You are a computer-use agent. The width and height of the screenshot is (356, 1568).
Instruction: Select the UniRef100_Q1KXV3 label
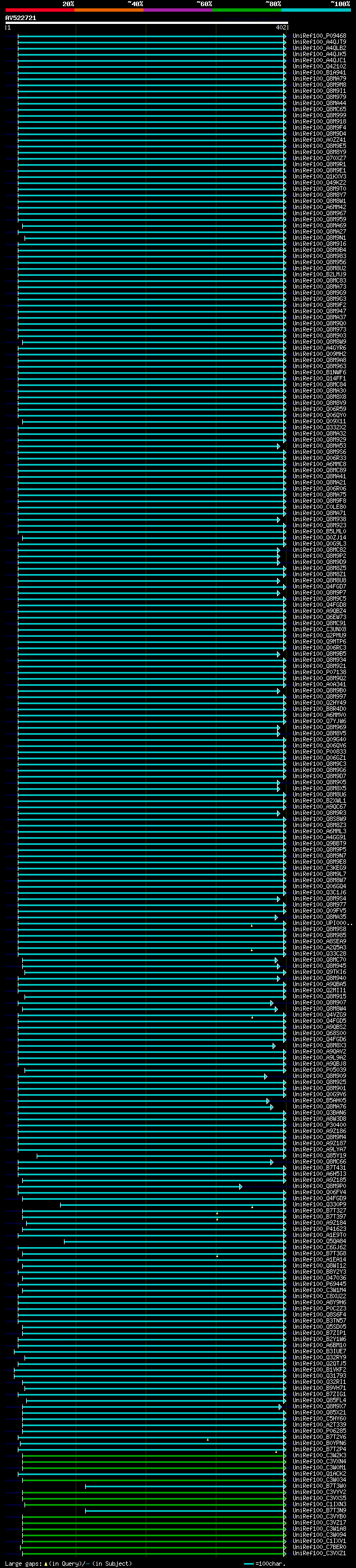coord(319,176)
